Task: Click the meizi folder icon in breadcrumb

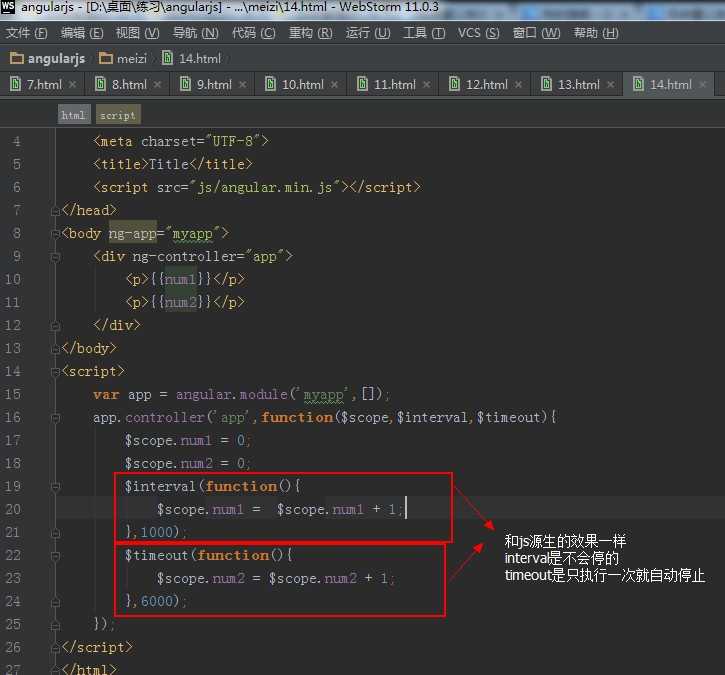Action: pyautogui.click(x=106, y=58)
